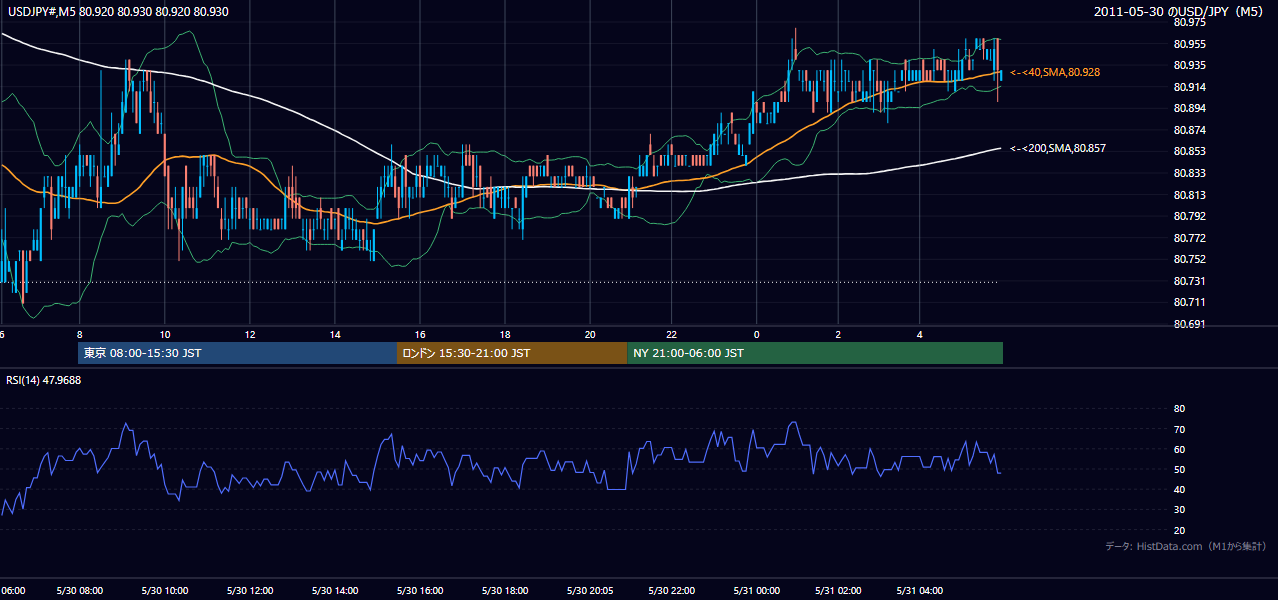Click hour tick '4' under the price chart
The image size is (1278, 600).
[919, 334]
